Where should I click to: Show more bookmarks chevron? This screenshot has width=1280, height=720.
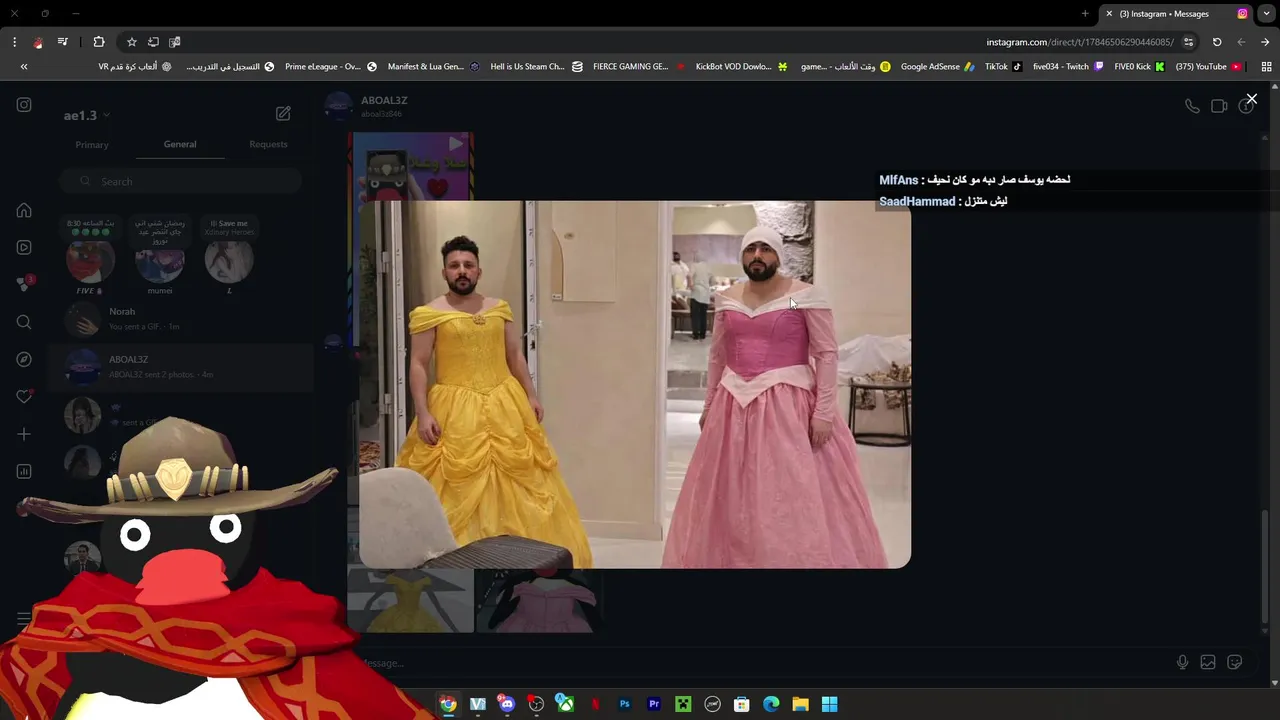click(x=24, y=67)
